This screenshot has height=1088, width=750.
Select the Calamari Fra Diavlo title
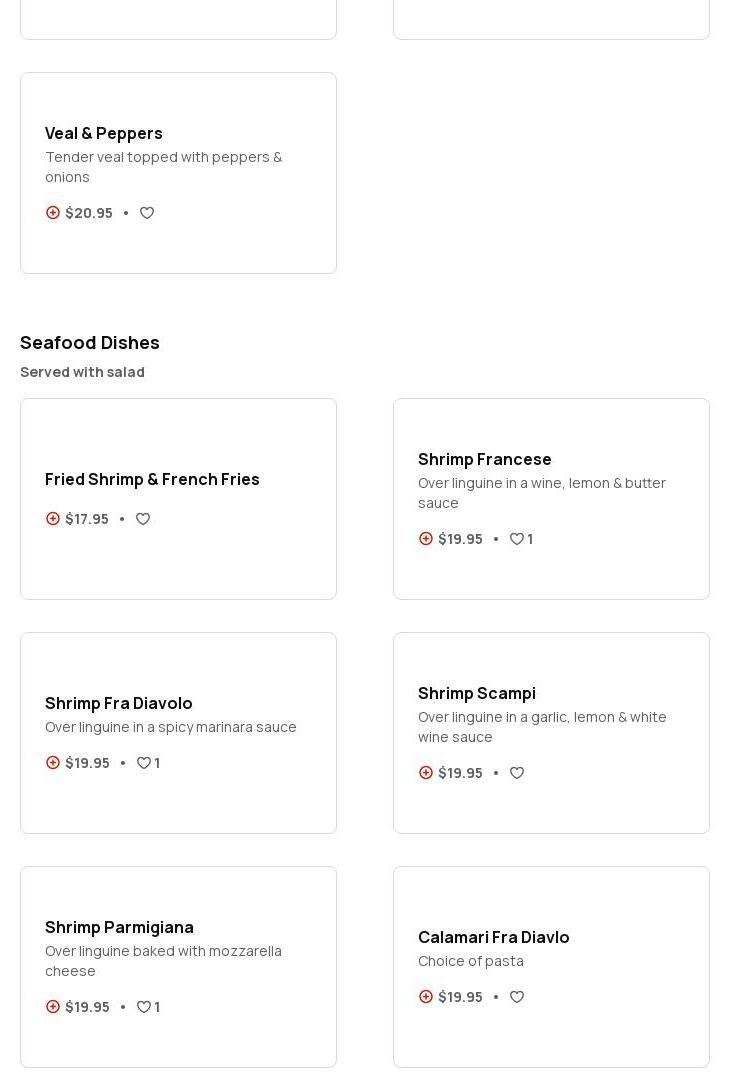click(493, 937)
